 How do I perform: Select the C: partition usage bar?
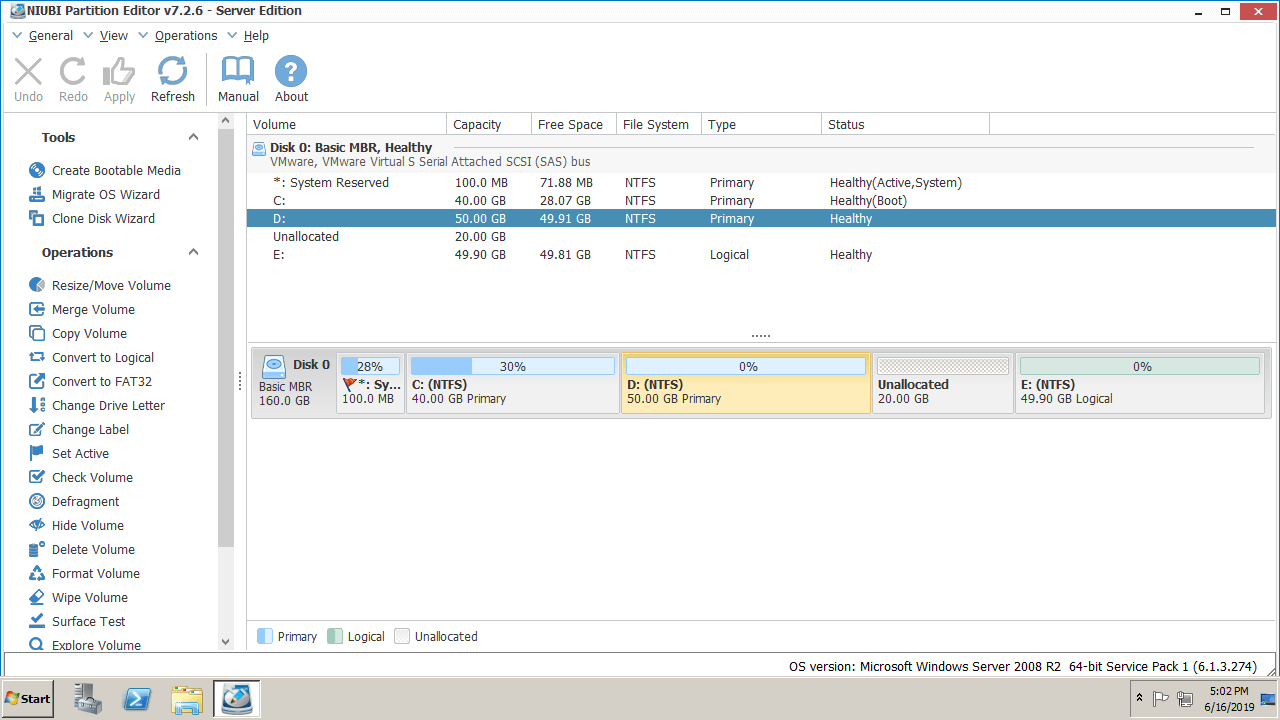pos(512,367)
